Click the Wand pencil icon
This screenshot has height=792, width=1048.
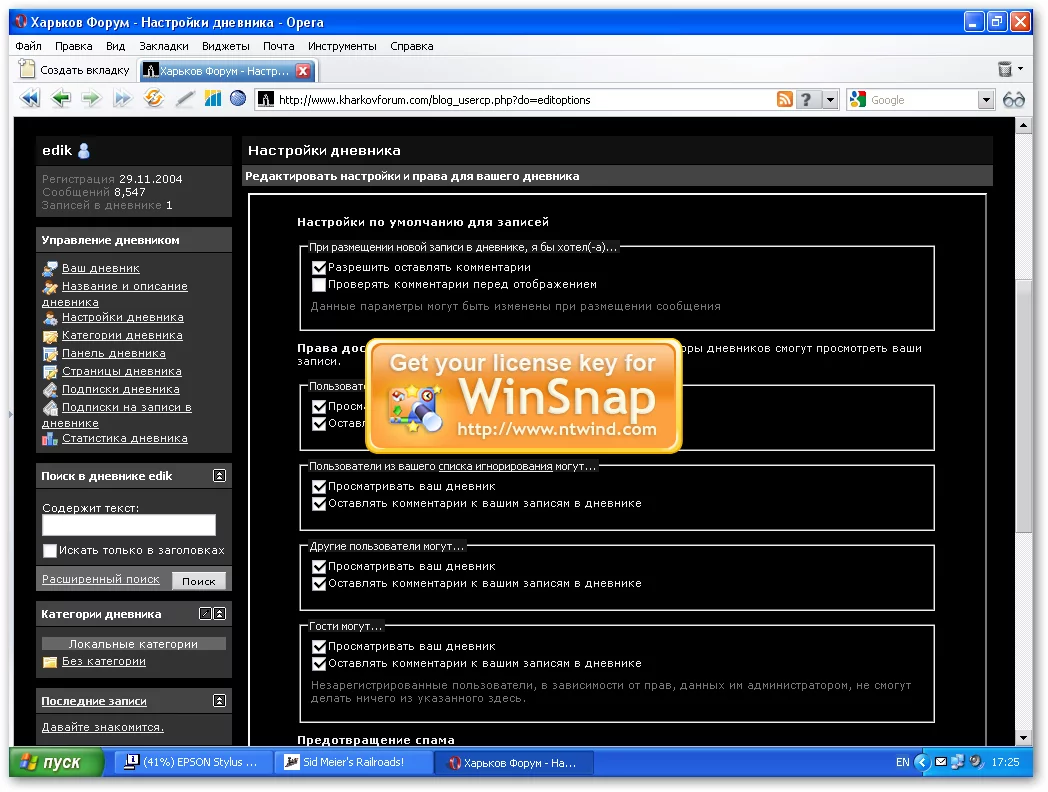[184, 100]
